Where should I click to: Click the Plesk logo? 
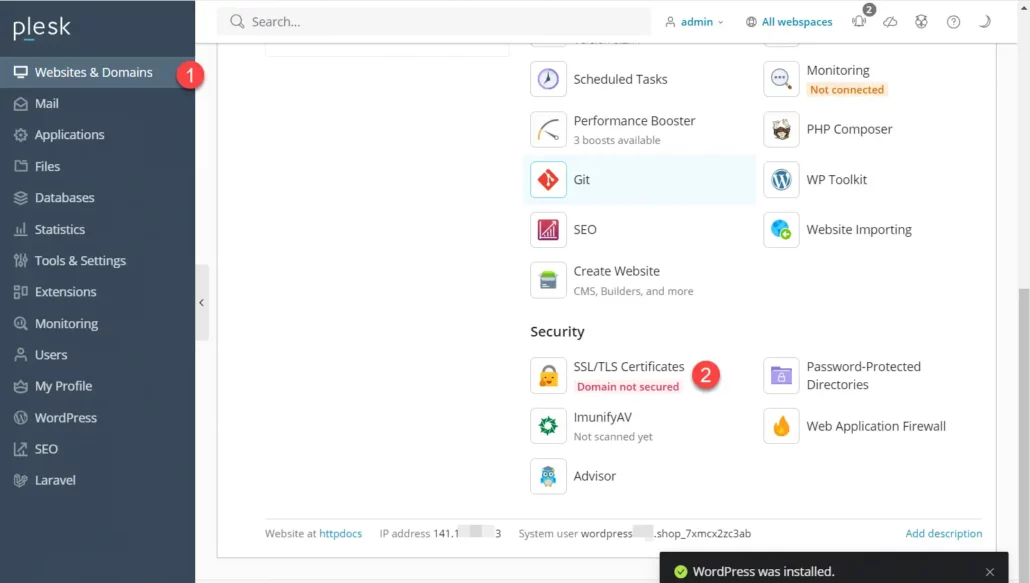coord(41,28)
